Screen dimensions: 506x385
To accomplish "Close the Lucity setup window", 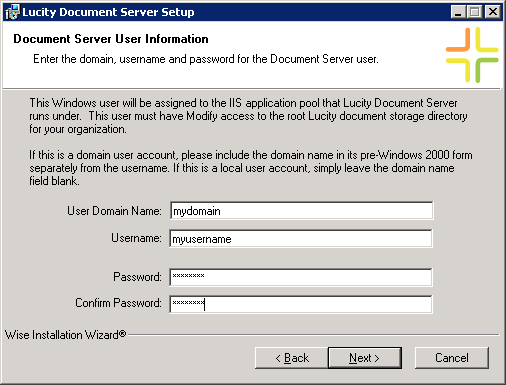I will coord(493,12).
